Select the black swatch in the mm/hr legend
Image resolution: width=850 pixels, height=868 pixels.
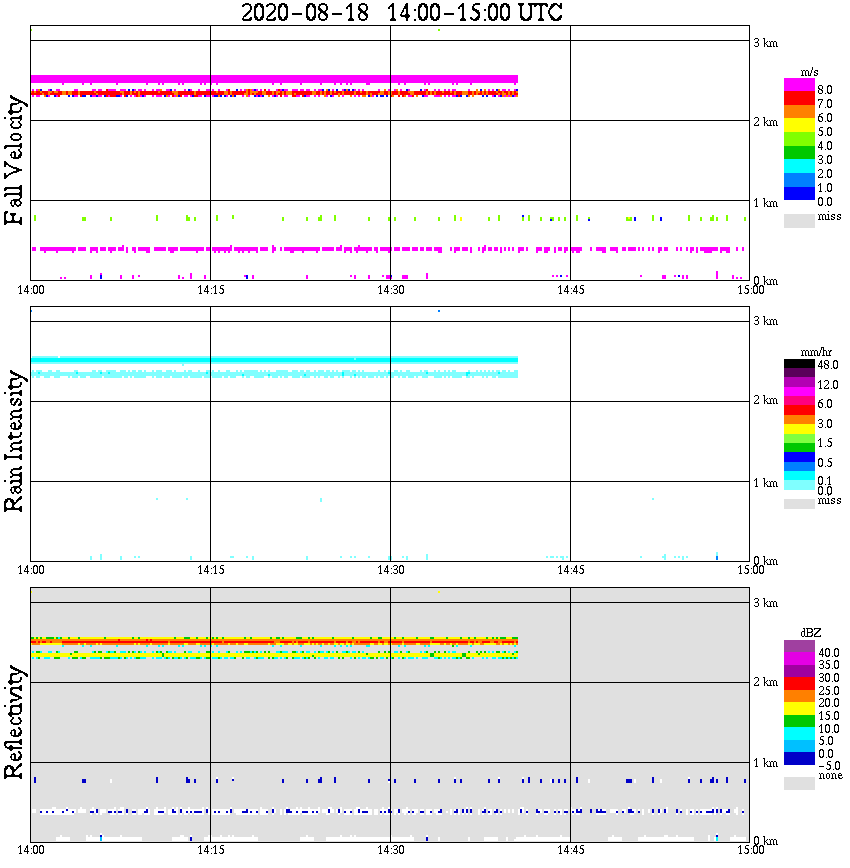pos(799,364)
